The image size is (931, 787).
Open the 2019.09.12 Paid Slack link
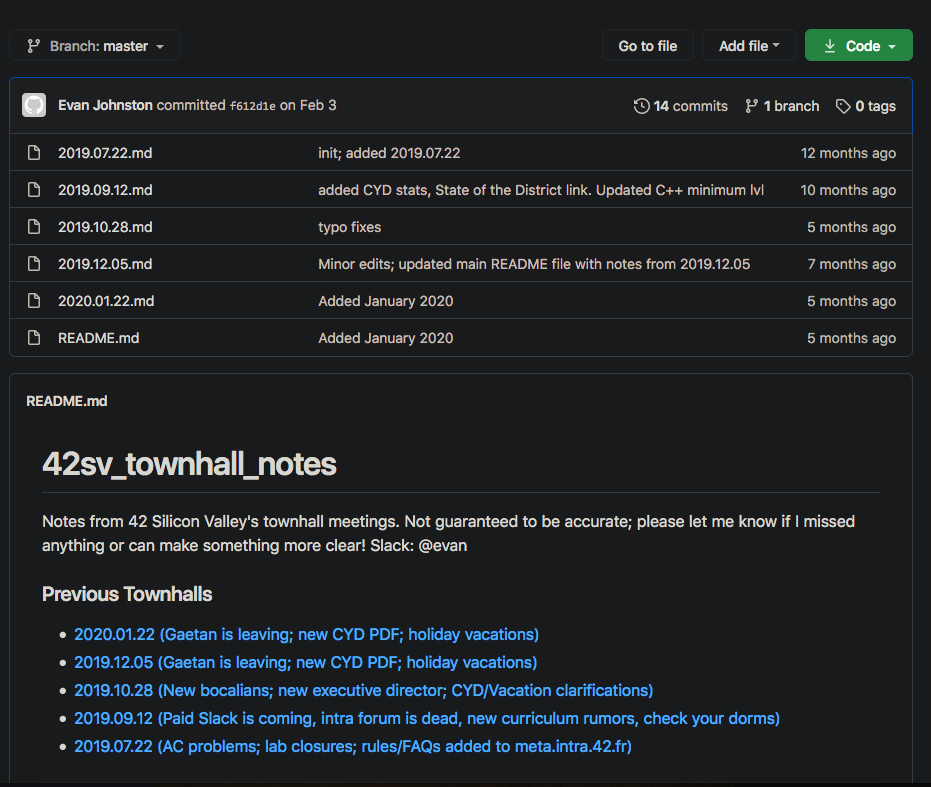427,718
